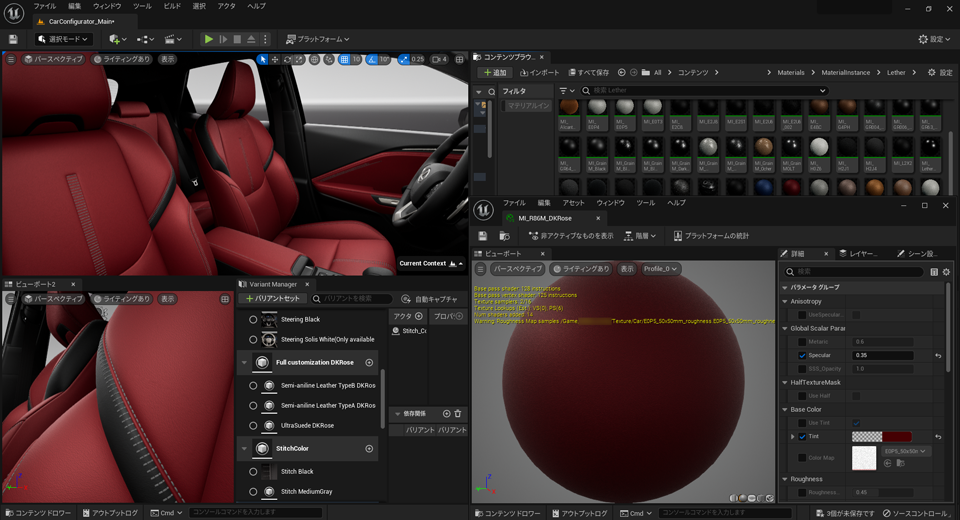Collapse the Full customization DKRose variant set
Viewport: 960px width, 520px height.
click(243, 362)
